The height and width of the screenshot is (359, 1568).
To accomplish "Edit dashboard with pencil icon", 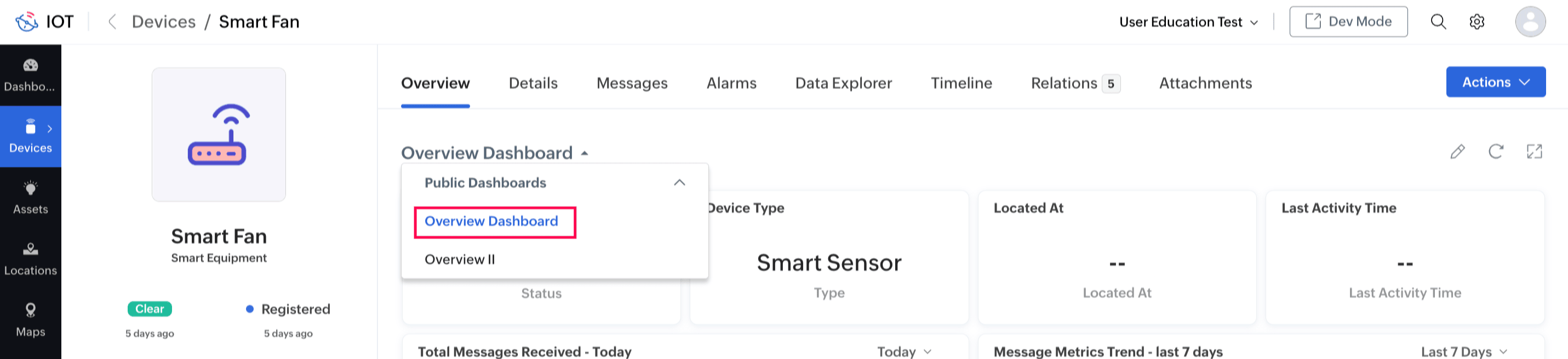I will pyautogui.click(x=1457, y=152).
